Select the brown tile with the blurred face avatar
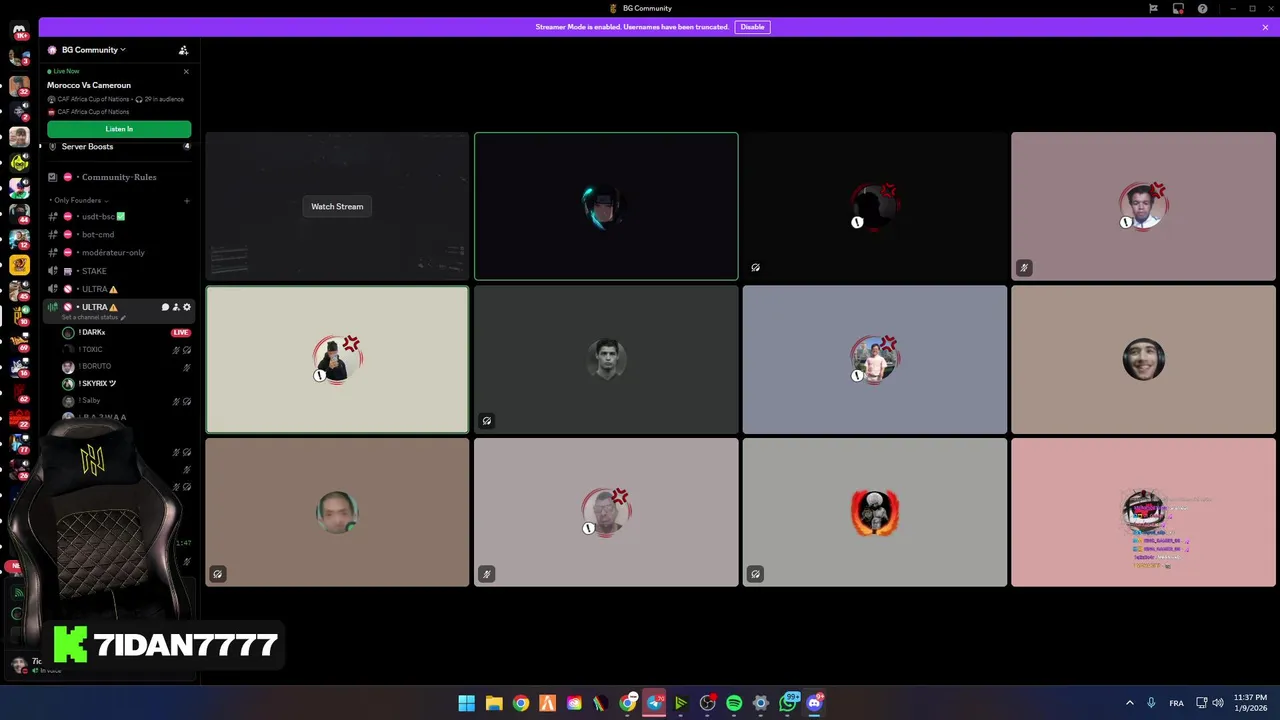The width and height of the screenshot is (1280, 720). [x=337, y=512]
